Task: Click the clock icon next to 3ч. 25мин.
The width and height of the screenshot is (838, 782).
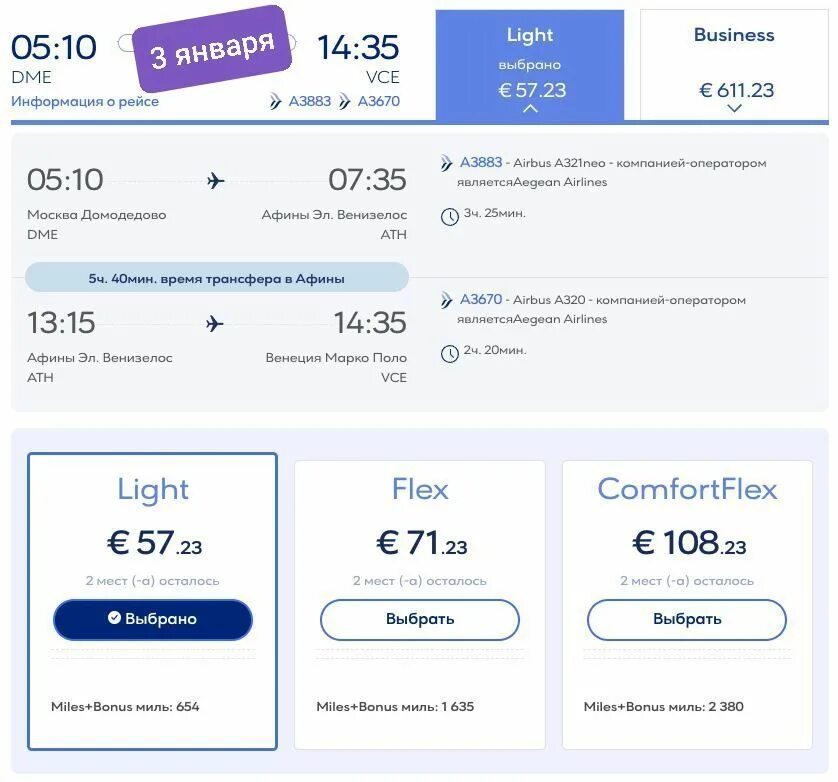Action: click(x=449, y=216)
